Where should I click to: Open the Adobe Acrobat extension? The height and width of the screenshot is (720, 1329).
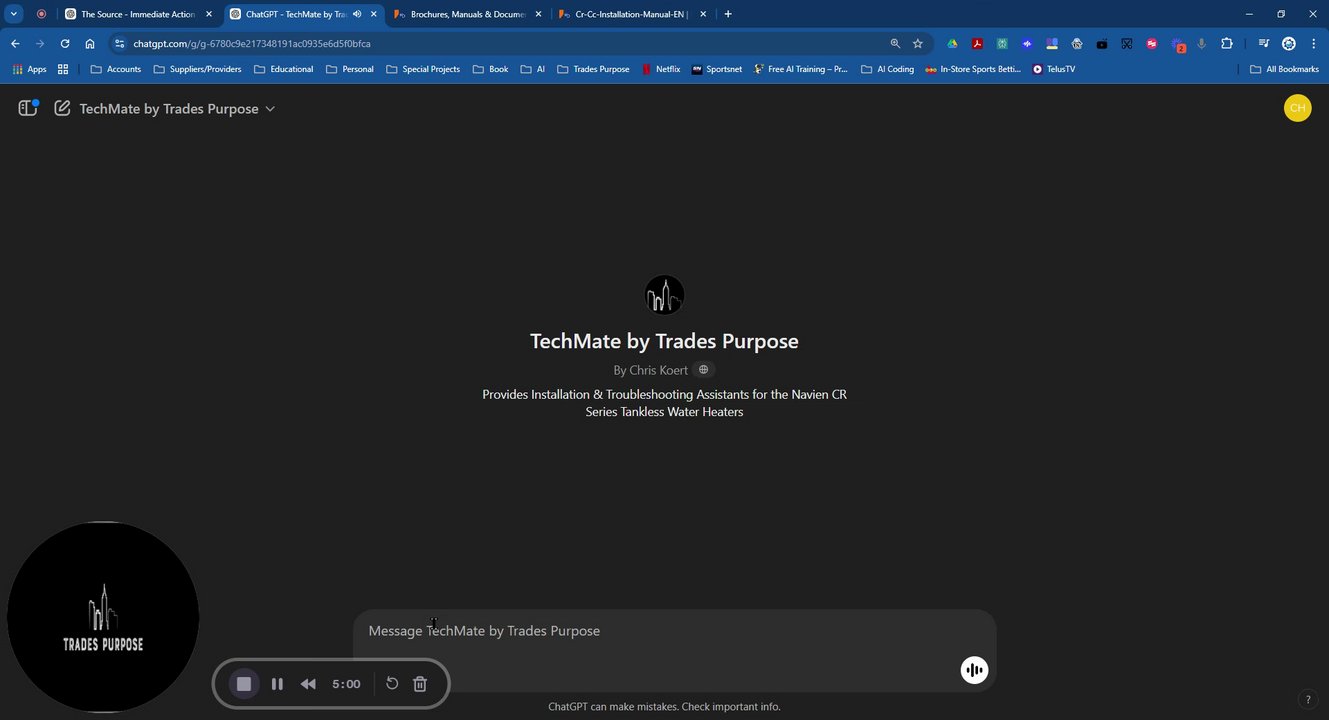[977, 44]
